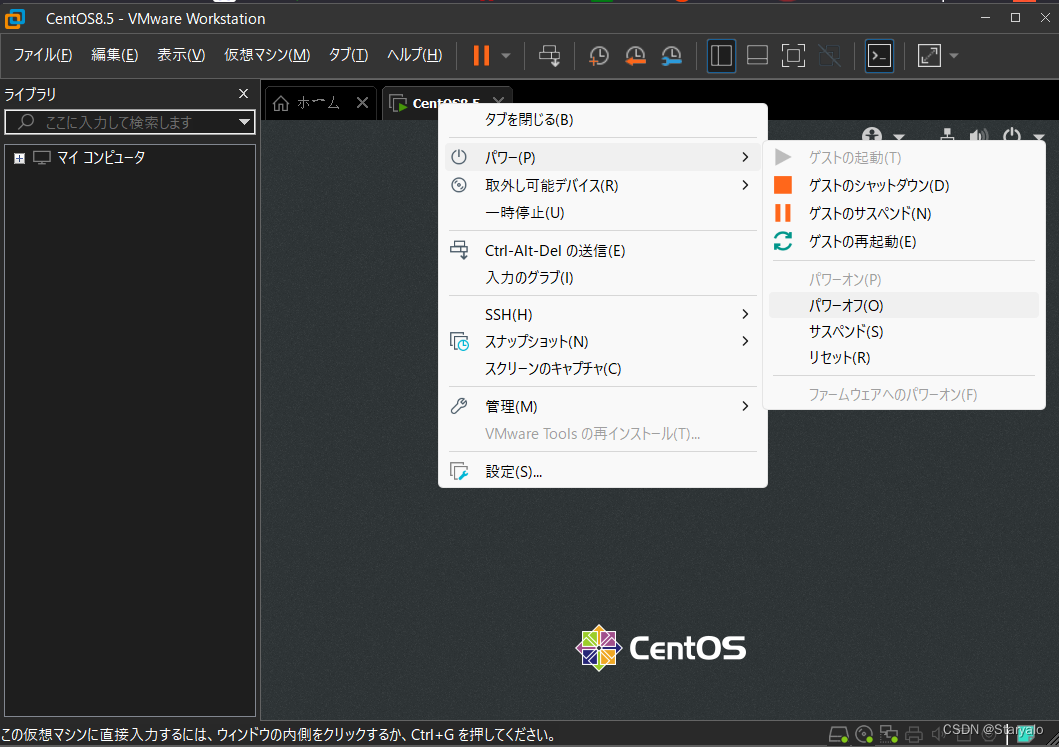Choose ゲストのサスペンド(N) in power submenu
The width and height of the screenshot is (1059, 747).
[903, 213]
